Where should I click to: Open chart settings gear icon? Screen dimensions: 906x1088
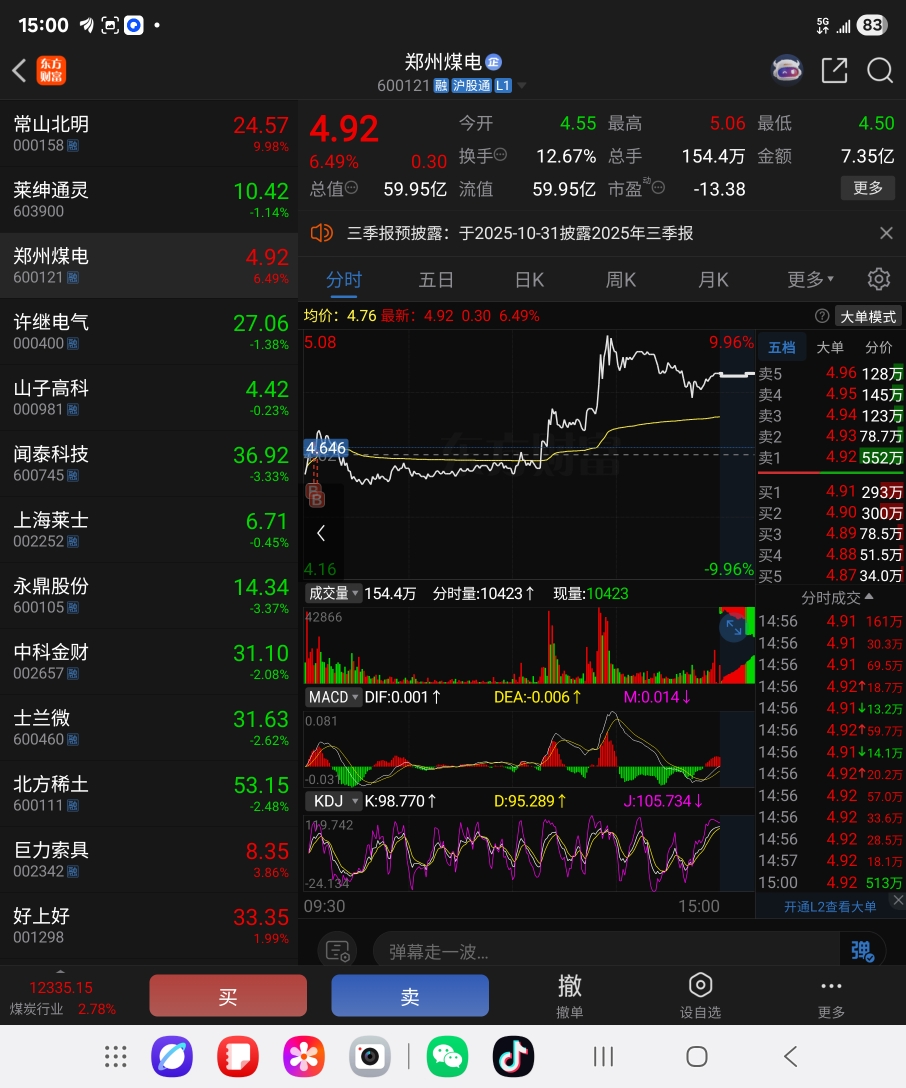879,279
